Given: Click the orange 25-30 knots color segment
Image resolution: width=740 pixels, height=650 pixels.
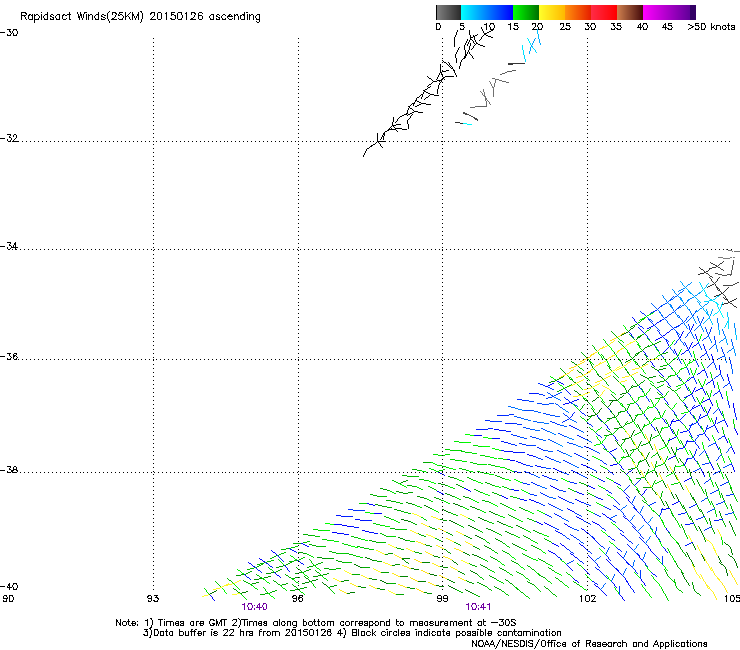Looking at the screenshot, I should tap(578, 12).
